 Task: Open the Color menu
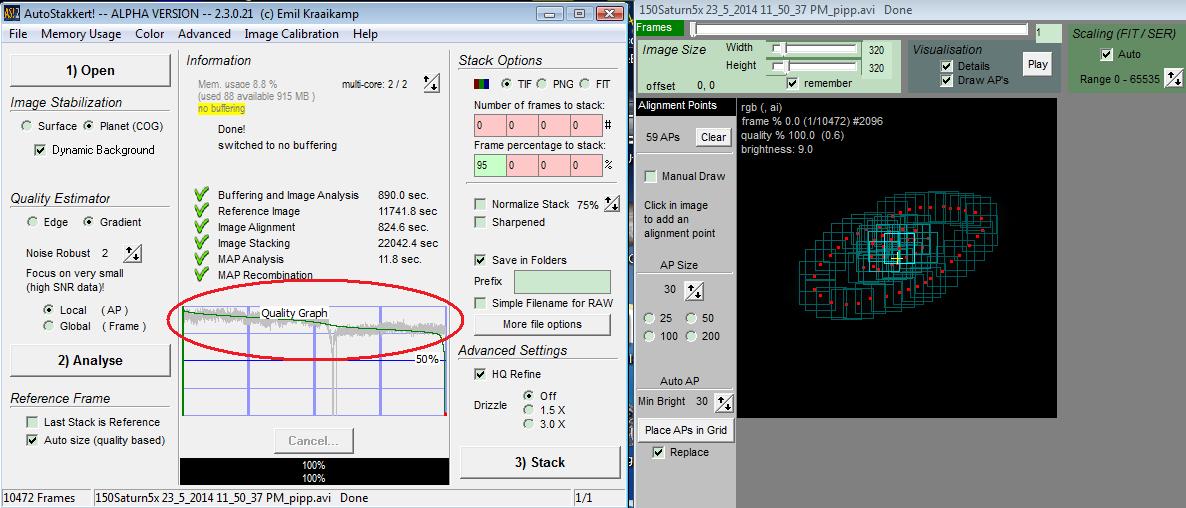(150, 34)
